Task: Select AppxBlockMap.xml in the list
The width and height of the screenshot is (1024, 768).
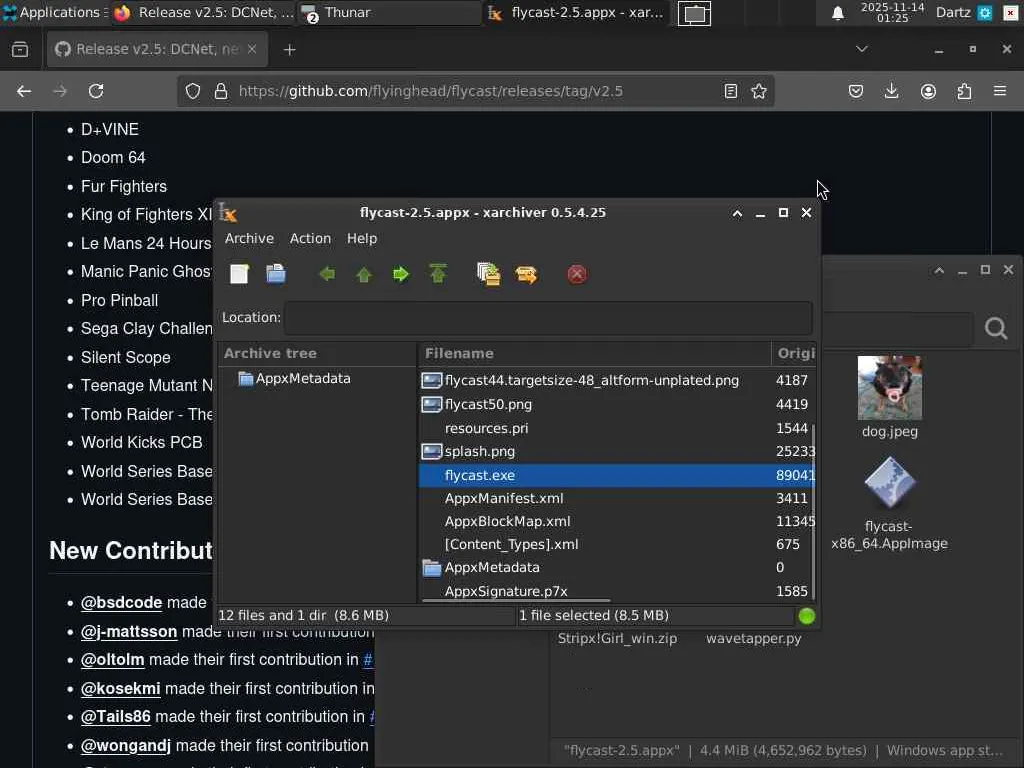Action: [616, 521]
